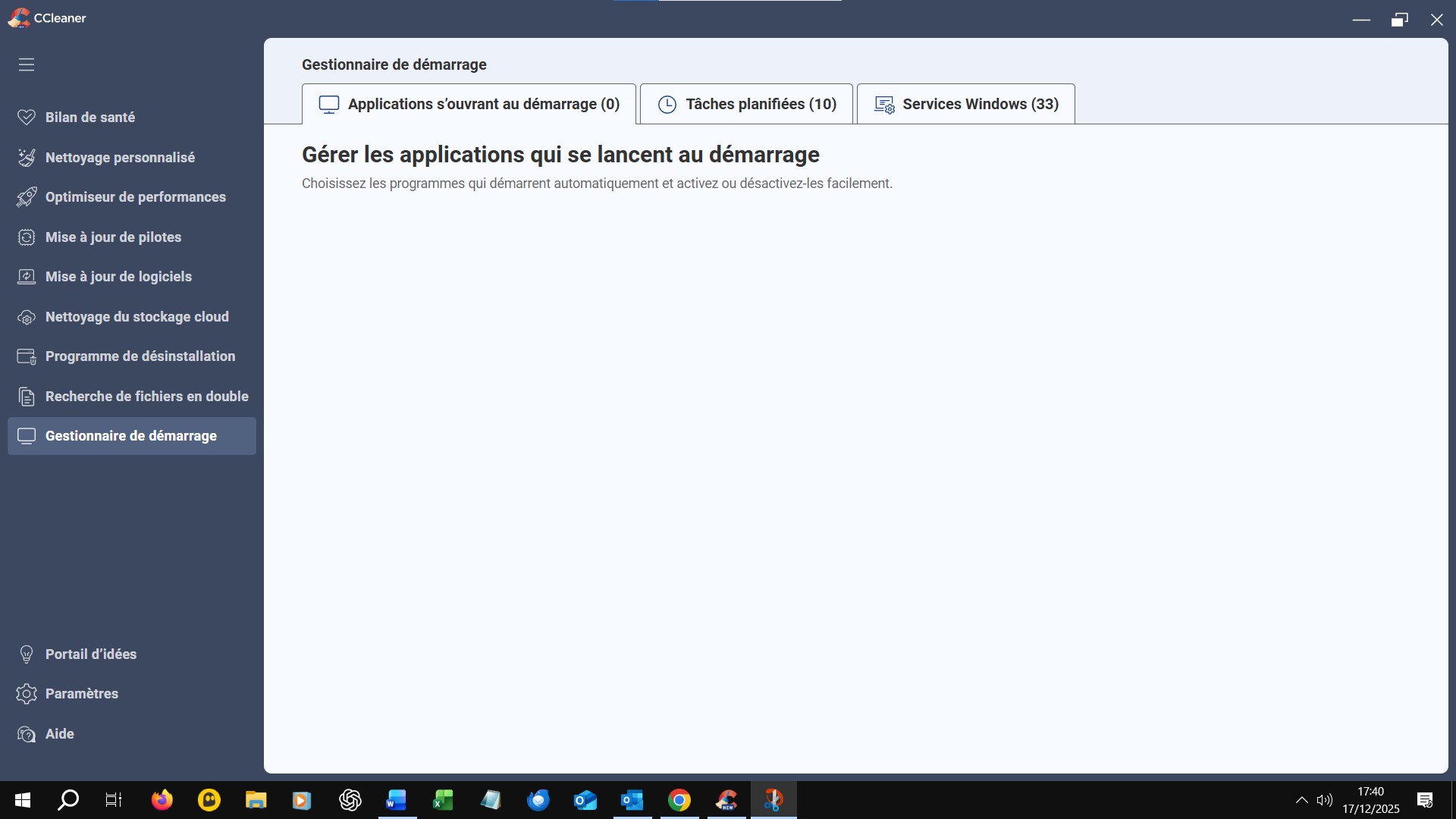Click the volume speaker tray icon
This screenshot has height=819, width=1456.
coord(1324,800)
